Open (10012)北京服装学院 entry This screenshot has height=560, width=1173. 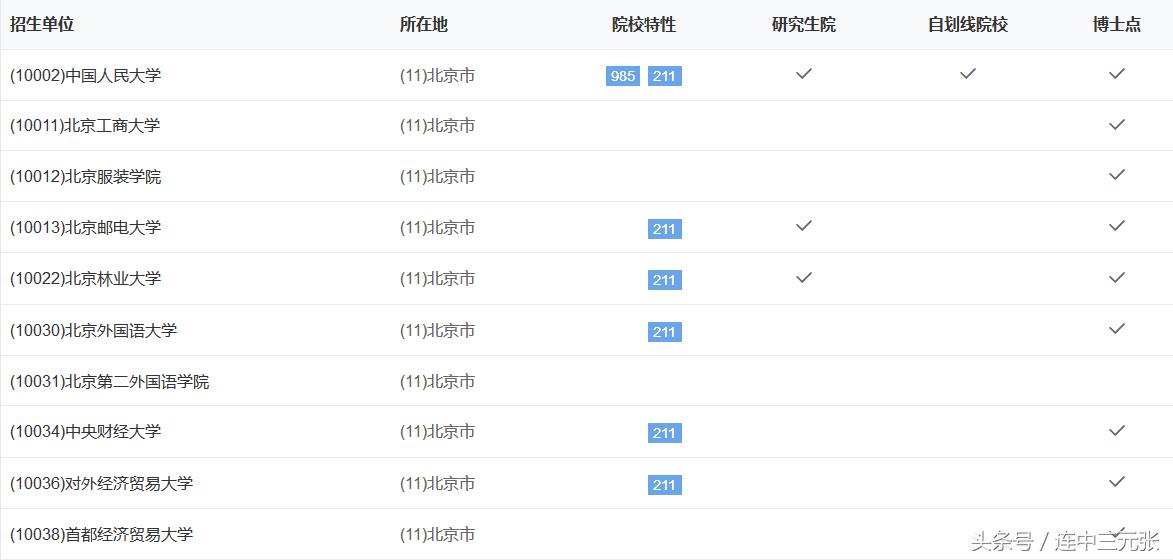coord(85,177)
